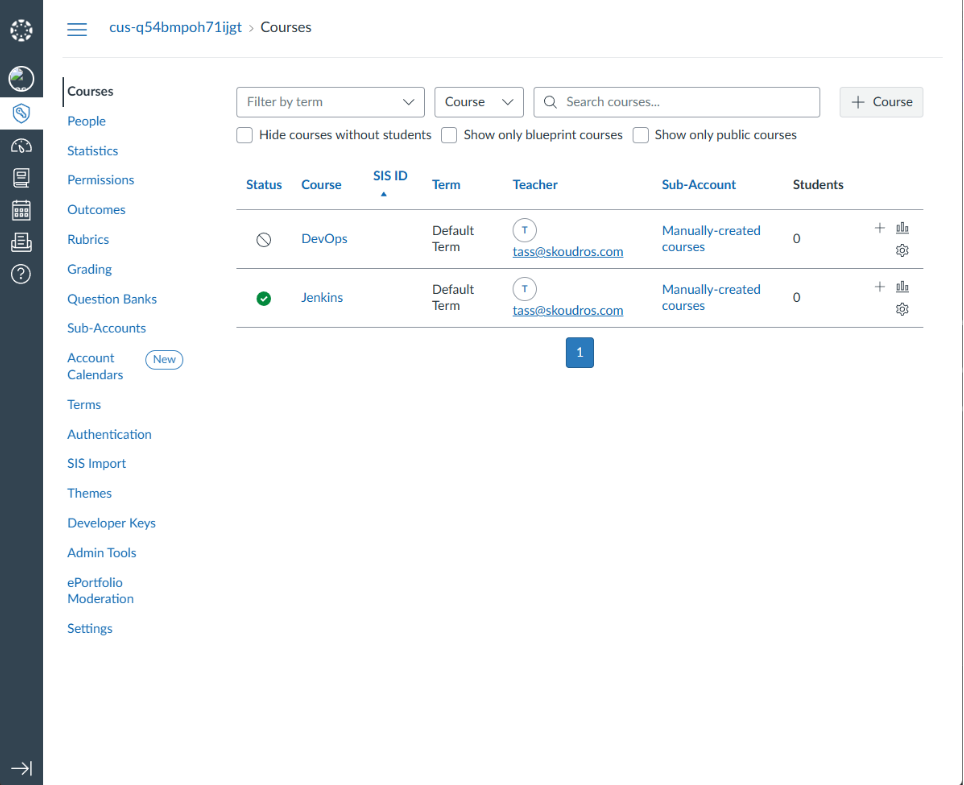Open Account Calendars menu item
This screenshot has width=964, height=785.
tap(95, 366)
